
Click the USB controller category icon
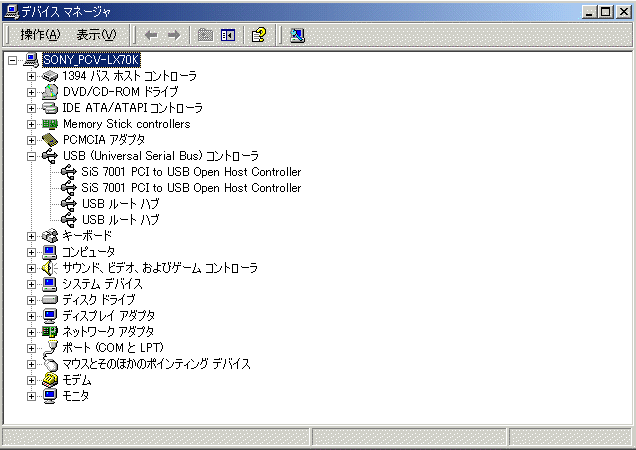click(x=50, y=156)
